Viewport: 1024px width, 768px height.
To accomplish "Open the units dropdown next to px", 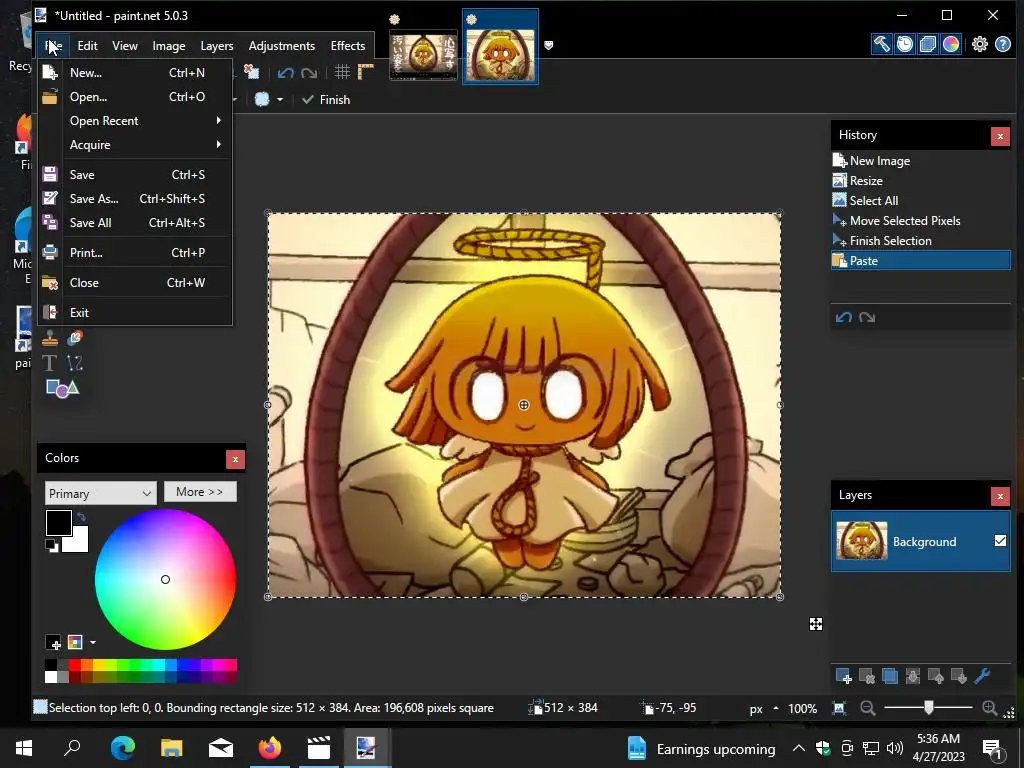I will [x=776, y=708].
